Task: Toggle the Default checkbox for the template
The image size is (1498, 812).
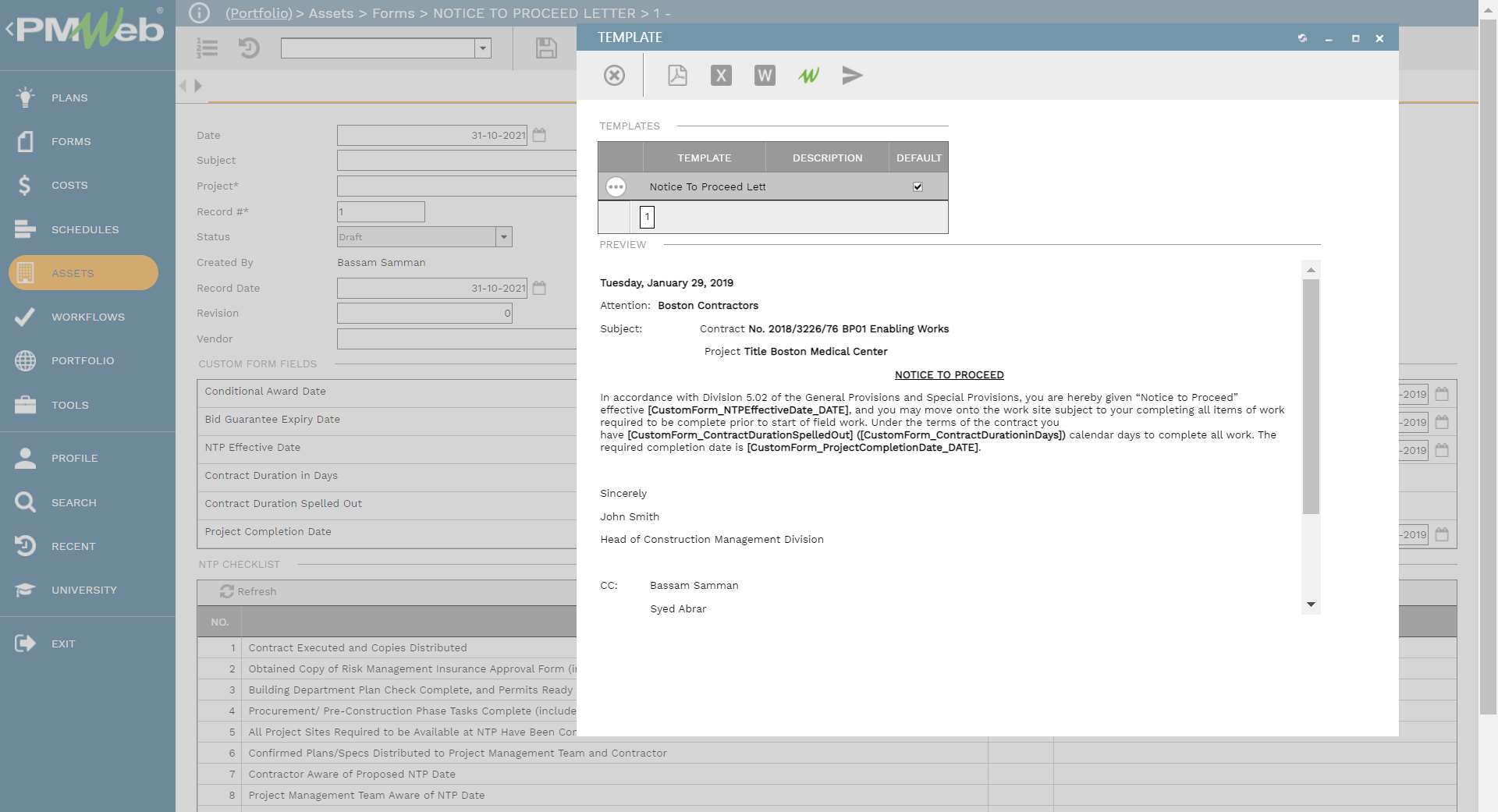Action: click(x=918, y=186)
